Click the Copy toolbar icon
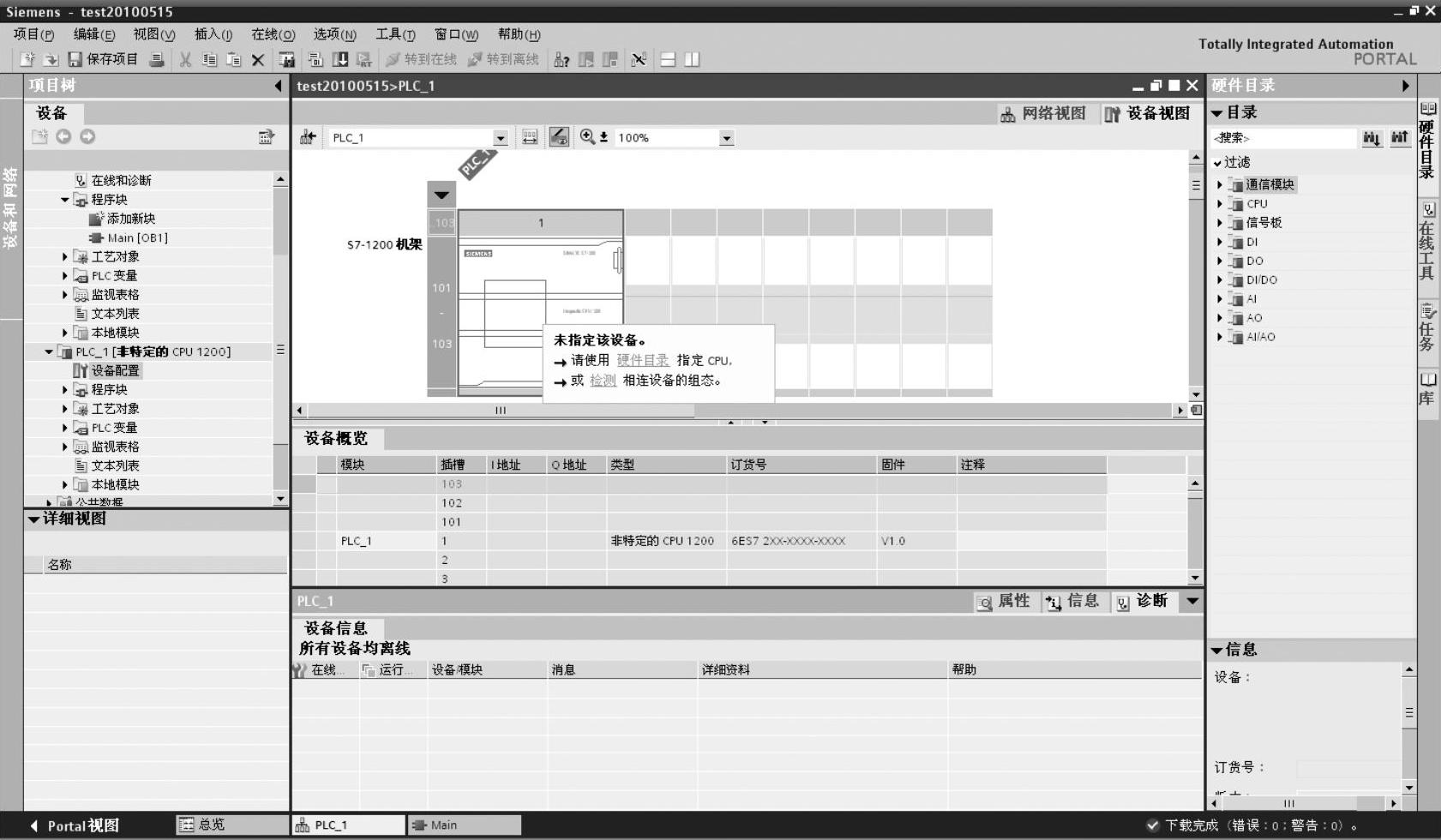 209,59
